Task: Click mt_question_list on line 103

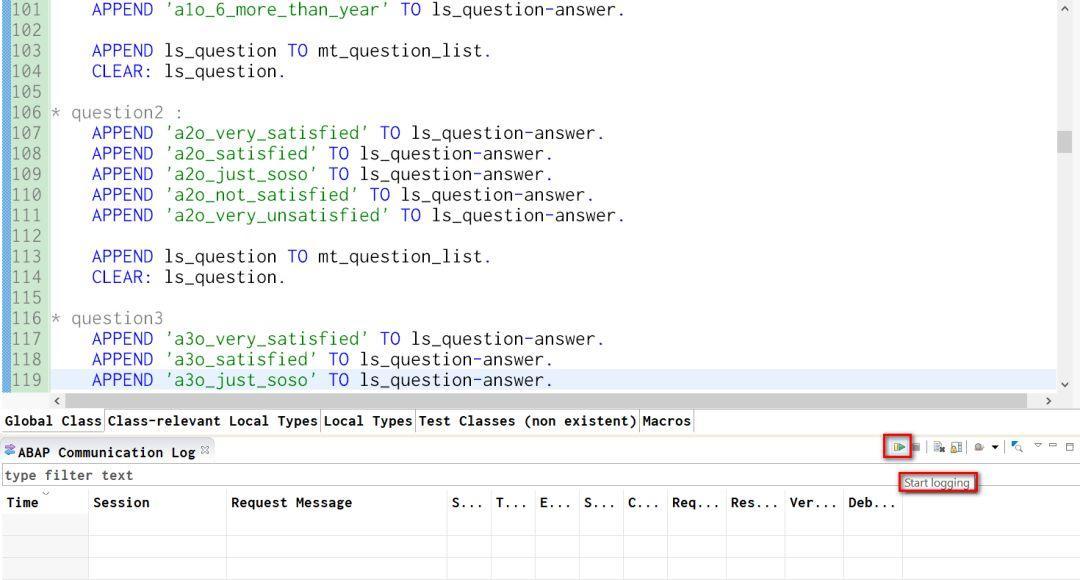Action: [x=399, y=51]
